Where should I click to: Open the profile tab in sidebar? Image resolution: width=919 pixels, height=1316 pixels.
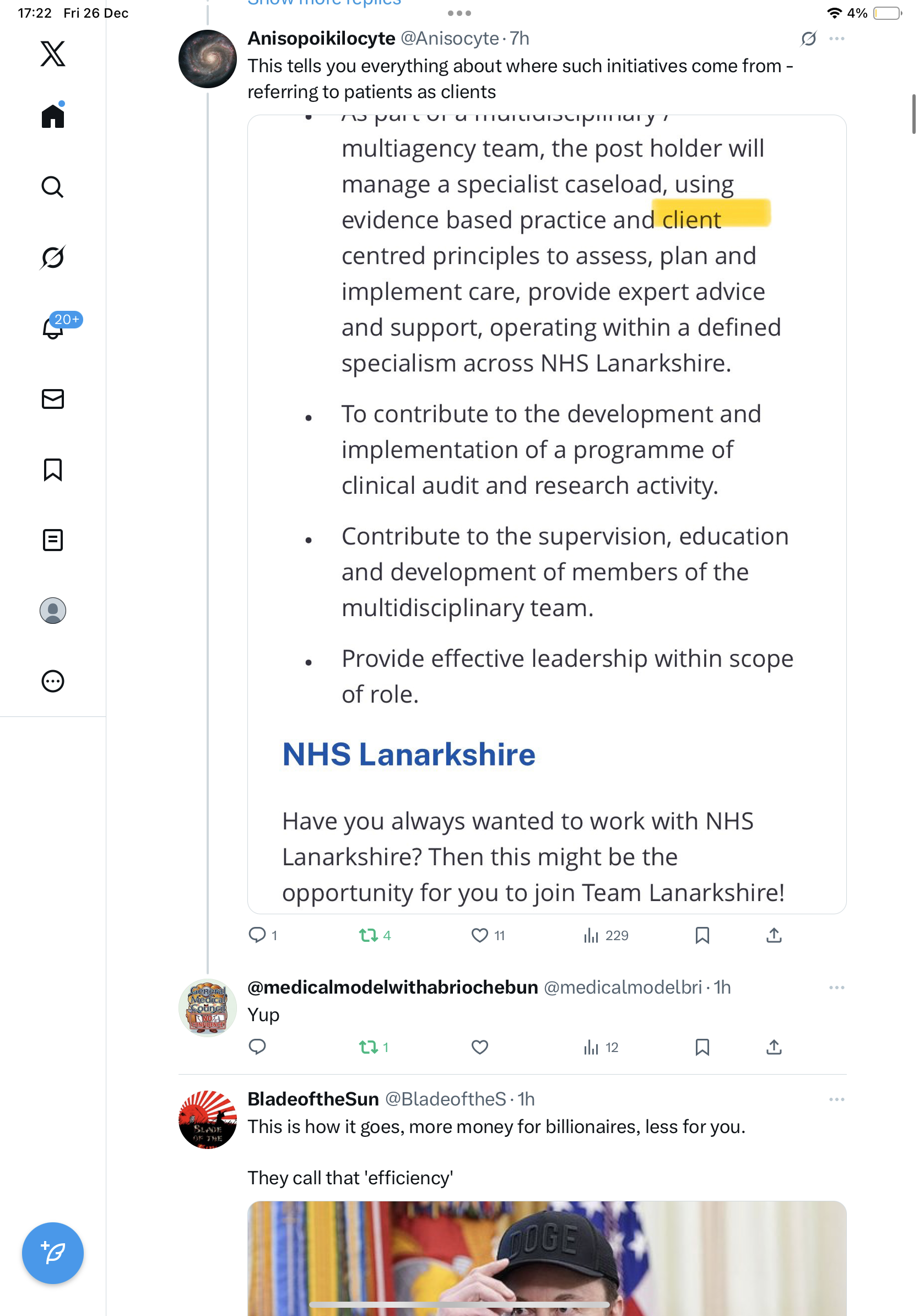point(53,611)
